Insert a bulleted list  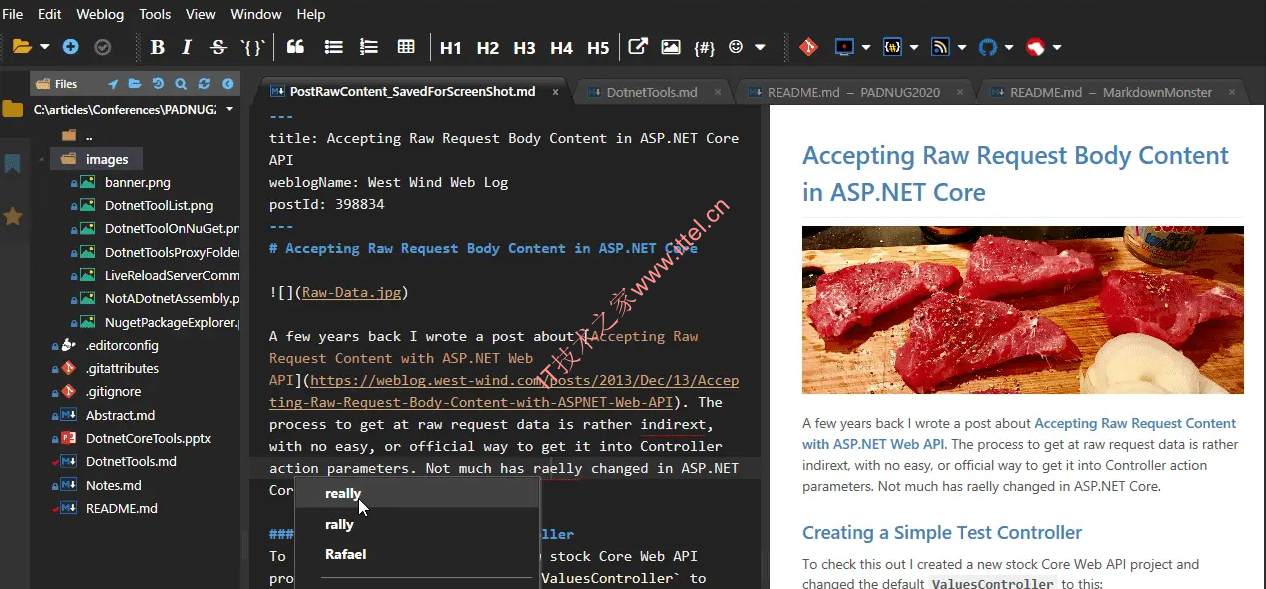coord(334,47)
